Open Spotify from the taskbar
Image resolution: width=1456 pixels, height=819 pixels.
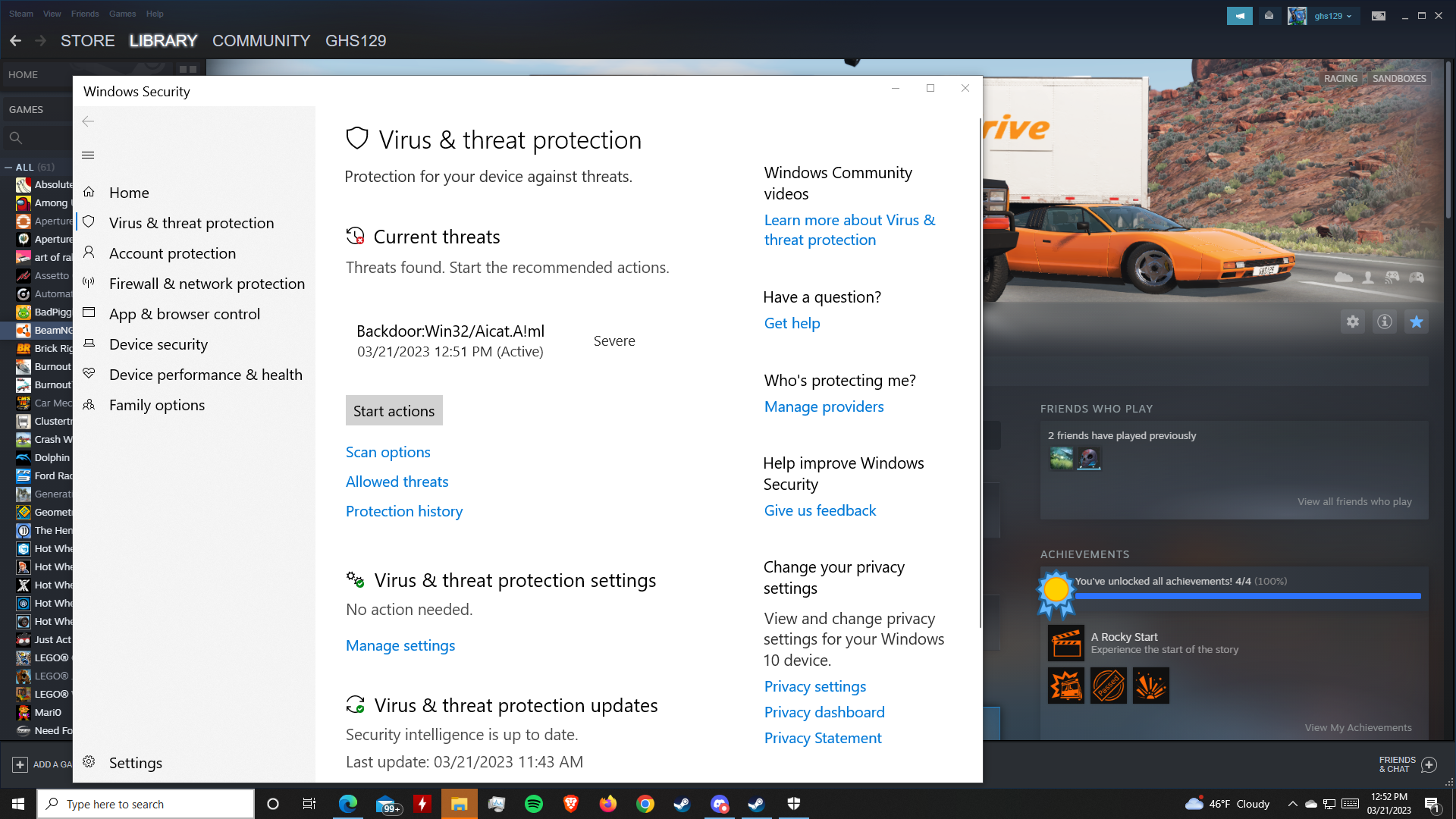pyautogui.click(x=534, y=804)
